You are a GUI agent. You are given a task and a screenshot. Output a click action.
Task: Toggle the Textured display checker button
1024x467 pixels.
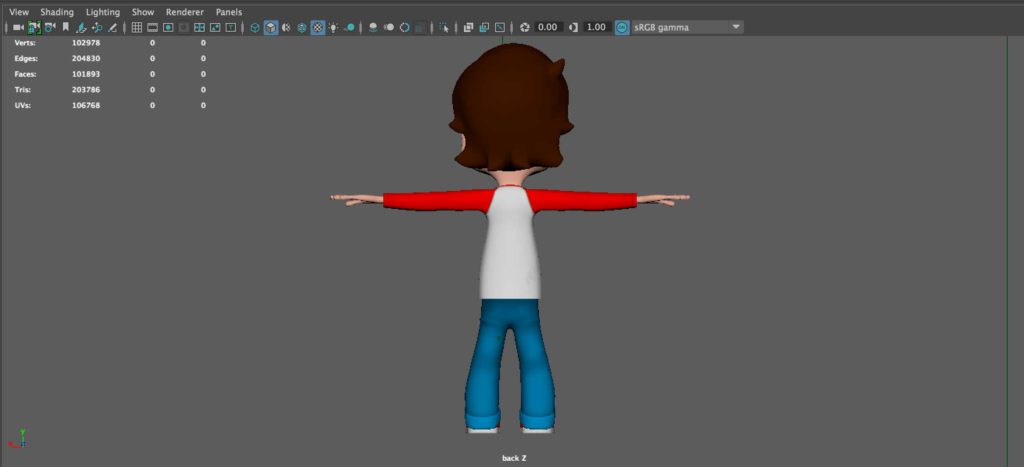pos(318,27)
